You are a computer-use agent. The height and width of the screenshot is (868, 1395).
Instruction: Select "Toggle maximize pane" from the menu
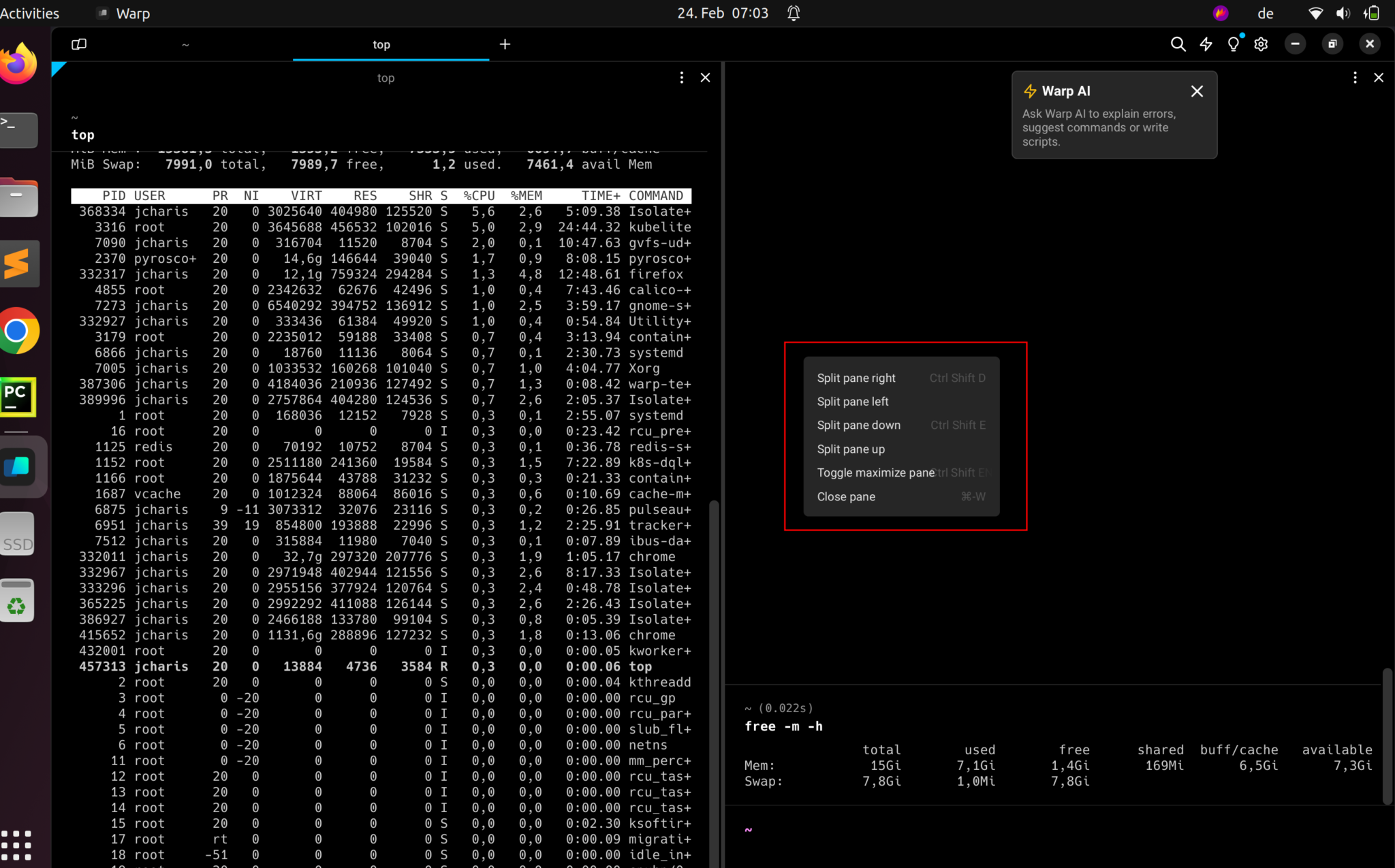(x=875, y=472)
